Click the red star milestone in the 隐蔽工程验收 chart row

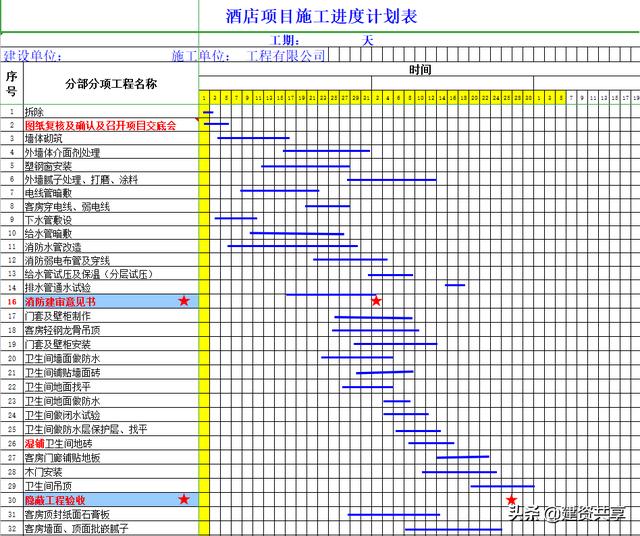tap(511, 500)
